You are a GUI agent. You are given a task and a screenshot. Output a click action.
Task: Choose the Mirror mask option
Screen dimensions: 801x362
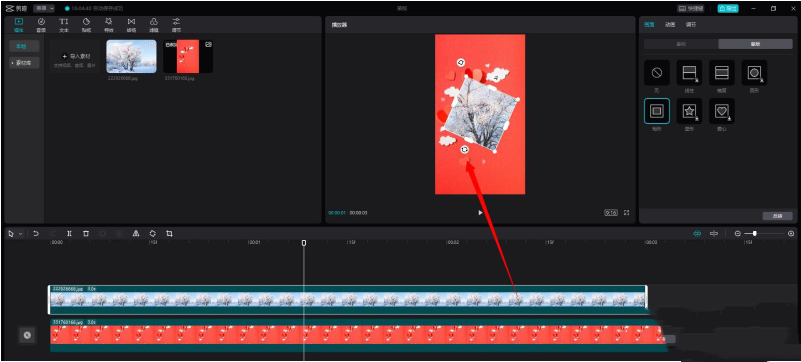coord(722,73)
